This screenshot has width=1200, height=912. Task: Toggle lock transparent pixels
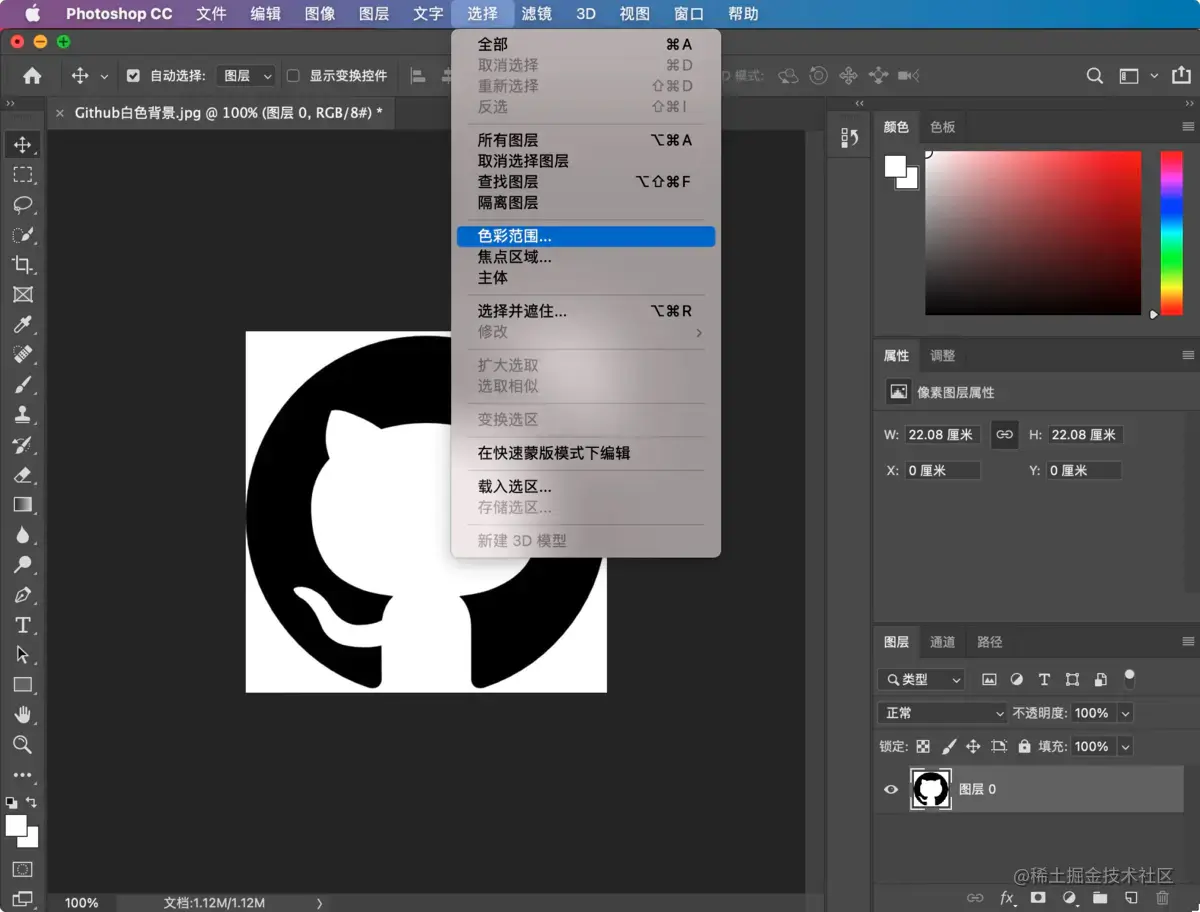923,747
